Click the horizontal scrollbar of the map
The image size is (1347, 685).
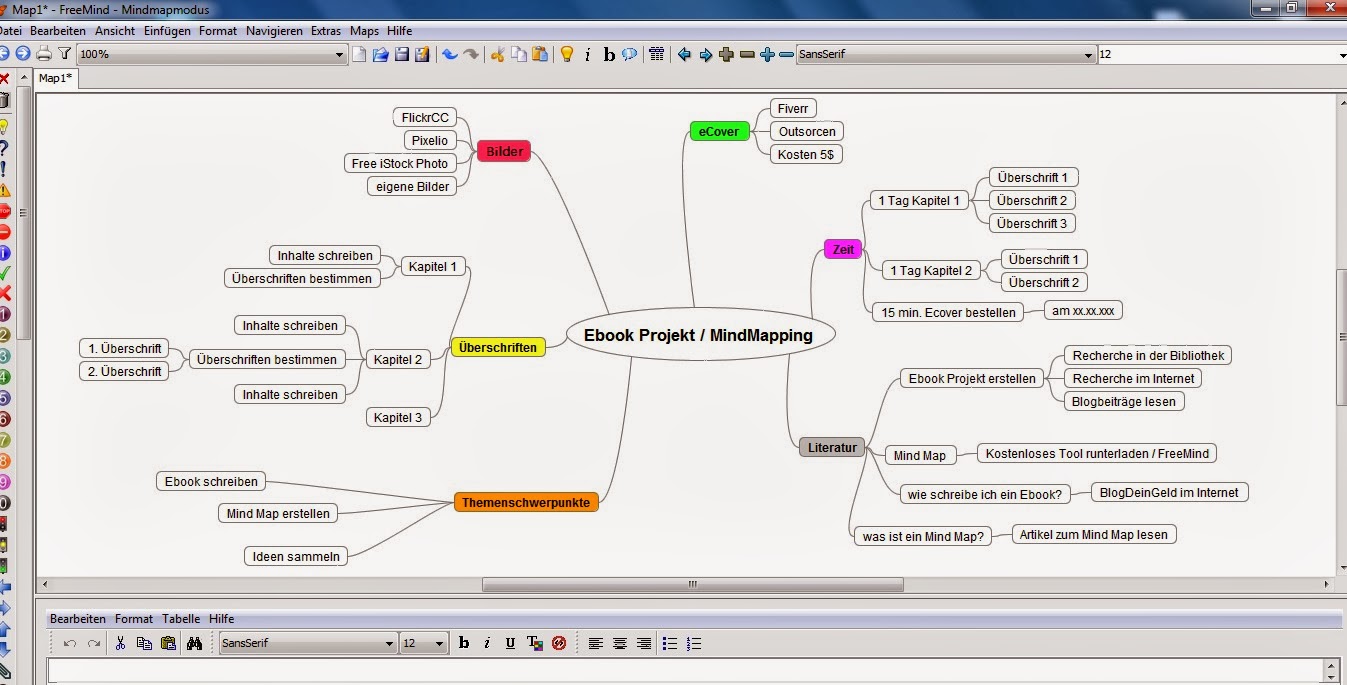692,584
